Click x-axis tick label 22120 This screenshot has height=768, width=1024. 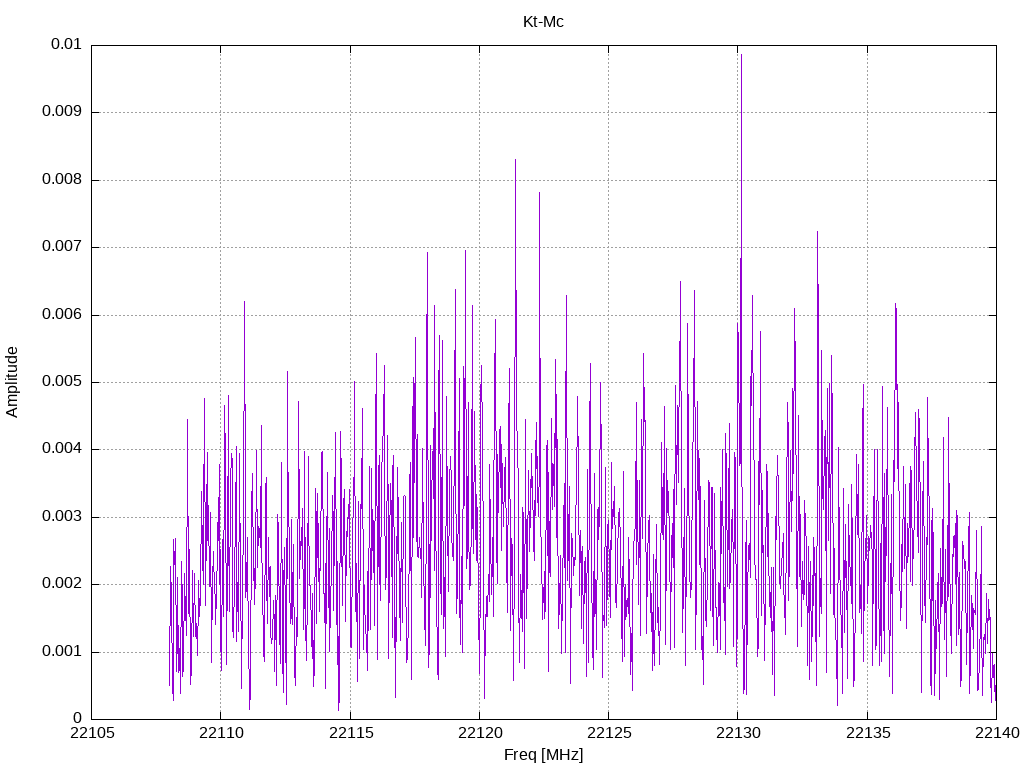click(x=480, y=733)
